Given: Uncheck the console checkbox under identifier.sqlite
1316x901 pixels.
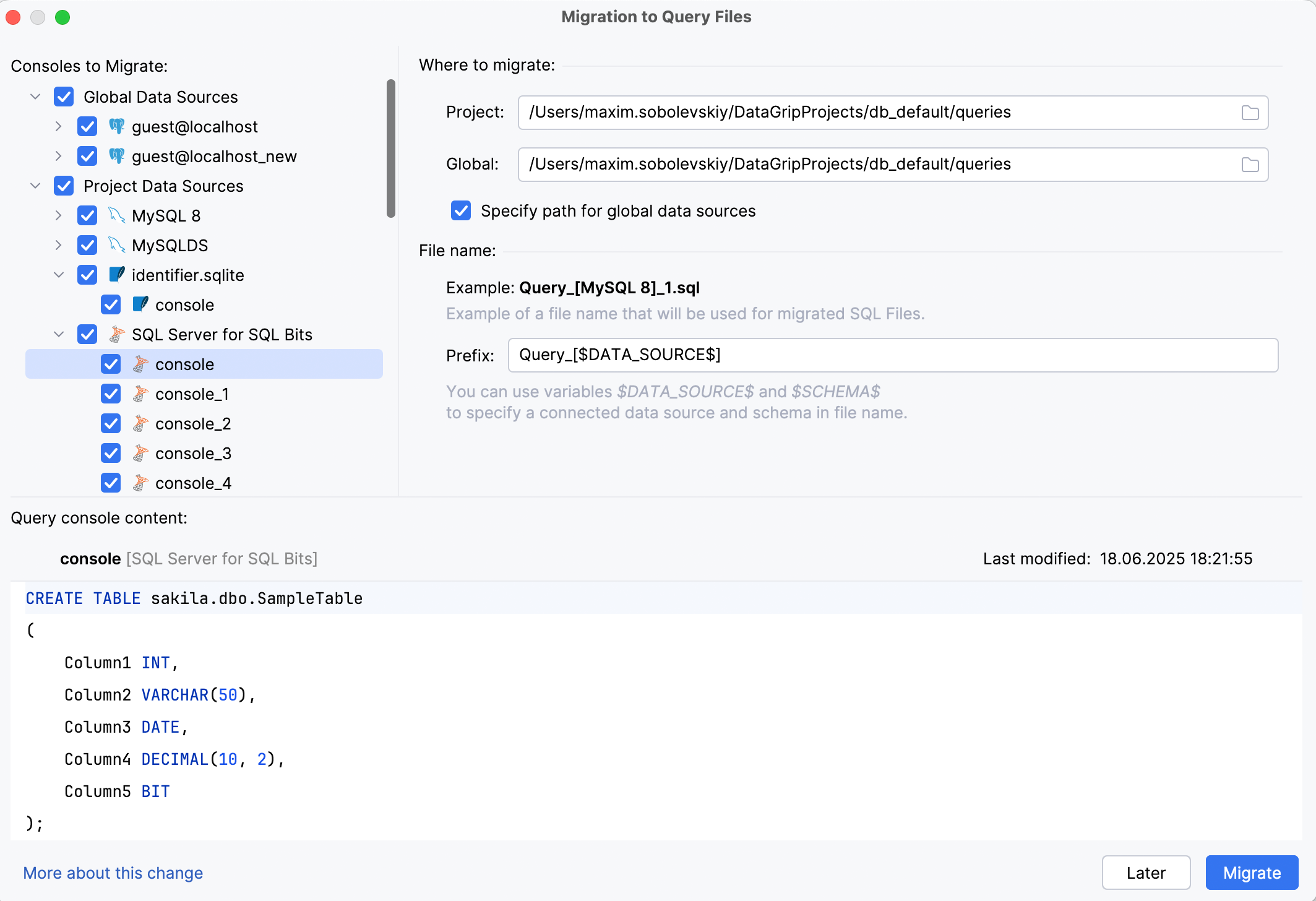Looking at the screenshot, I should point(111,305).
